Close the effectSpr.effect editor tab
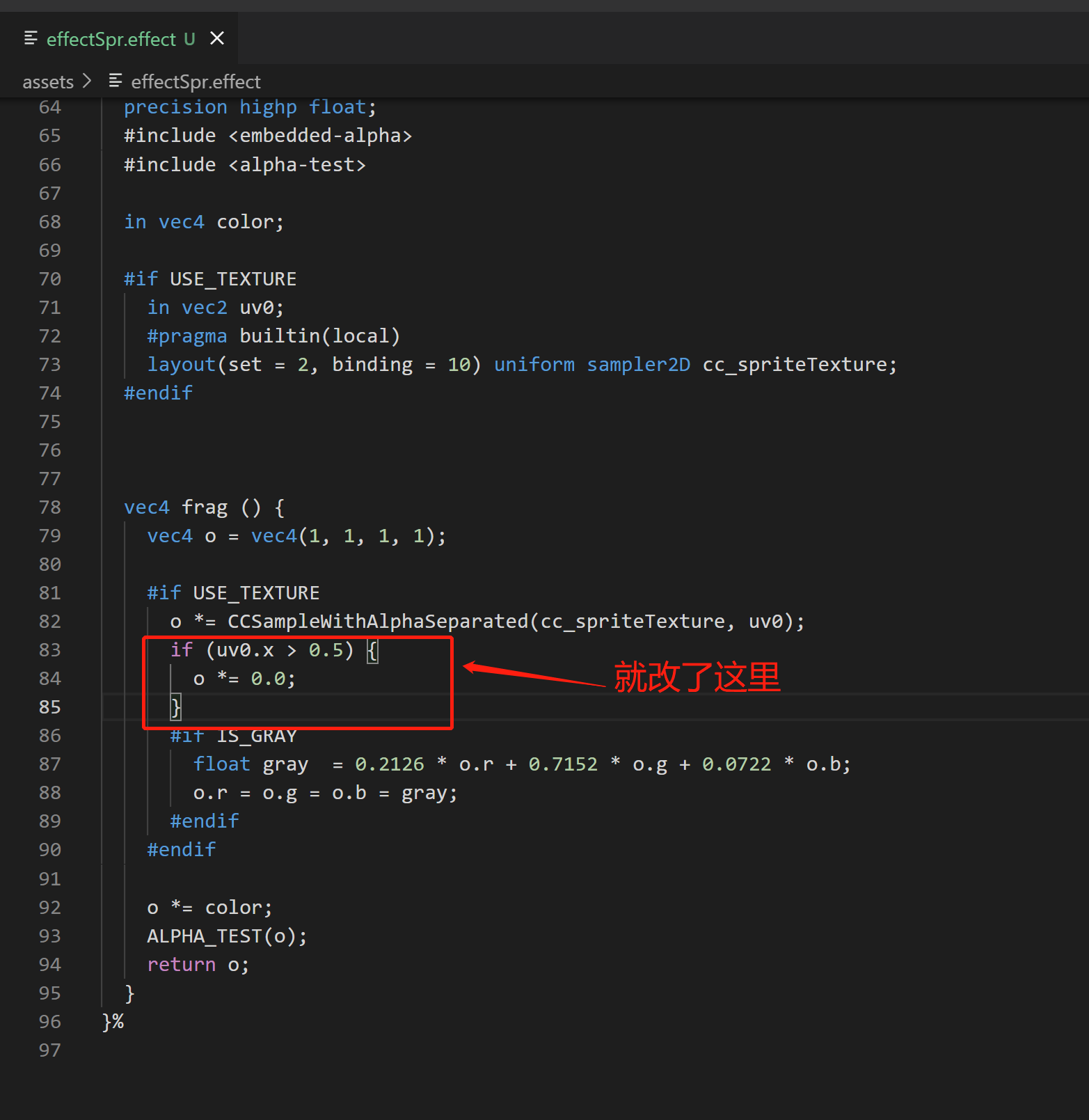 pyautogui.click(x=217, y=38)
